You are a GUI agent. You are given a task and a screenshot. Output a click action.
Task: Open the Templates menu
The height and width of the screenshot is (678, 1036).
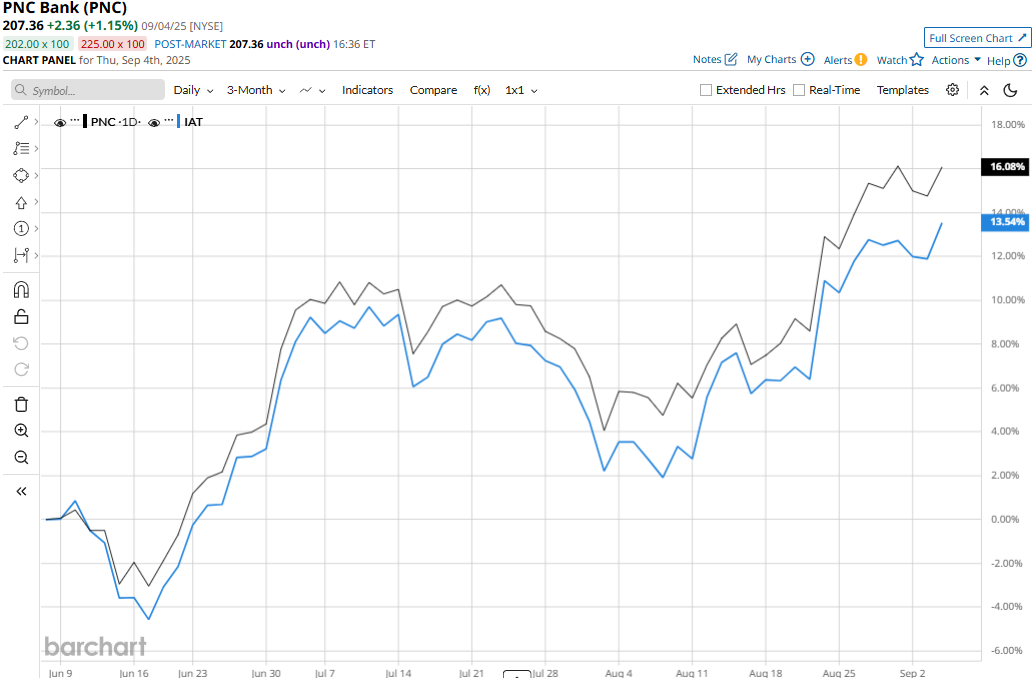point(903,90)
